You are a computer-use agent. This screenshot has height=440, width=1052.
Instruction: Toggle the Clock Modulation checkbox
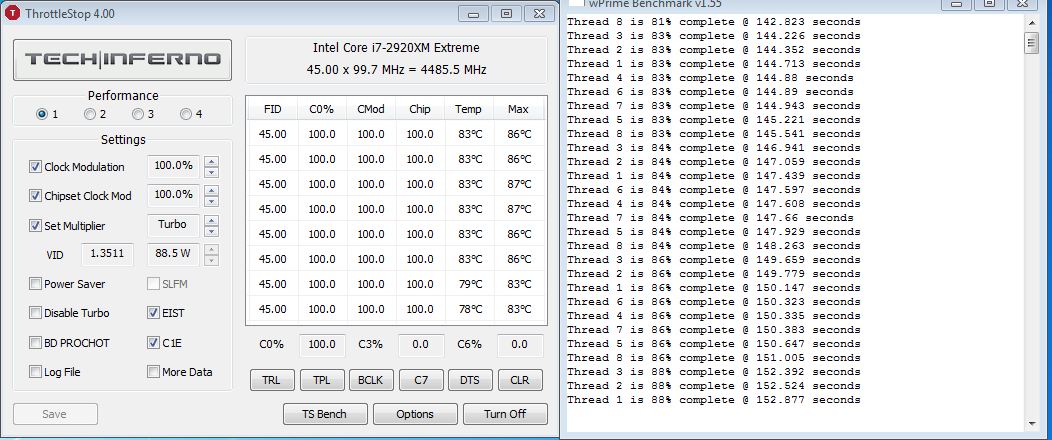pyautogui.click(x=35, y=166)
